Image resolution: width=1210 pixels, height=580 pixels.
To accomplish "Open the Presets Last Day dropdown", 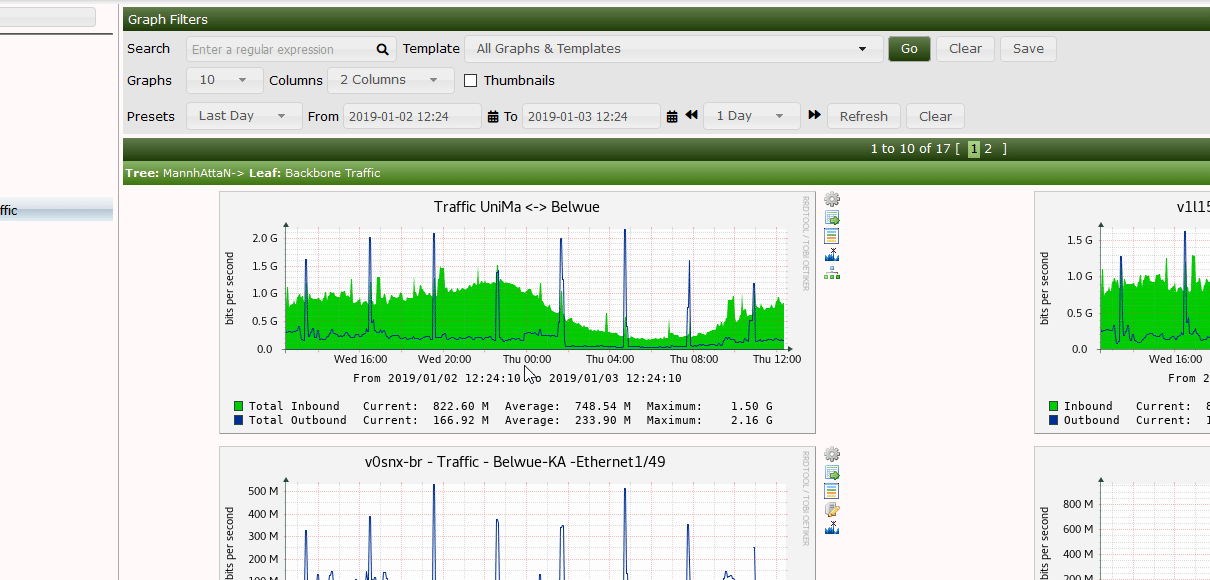I will [244, 116].
